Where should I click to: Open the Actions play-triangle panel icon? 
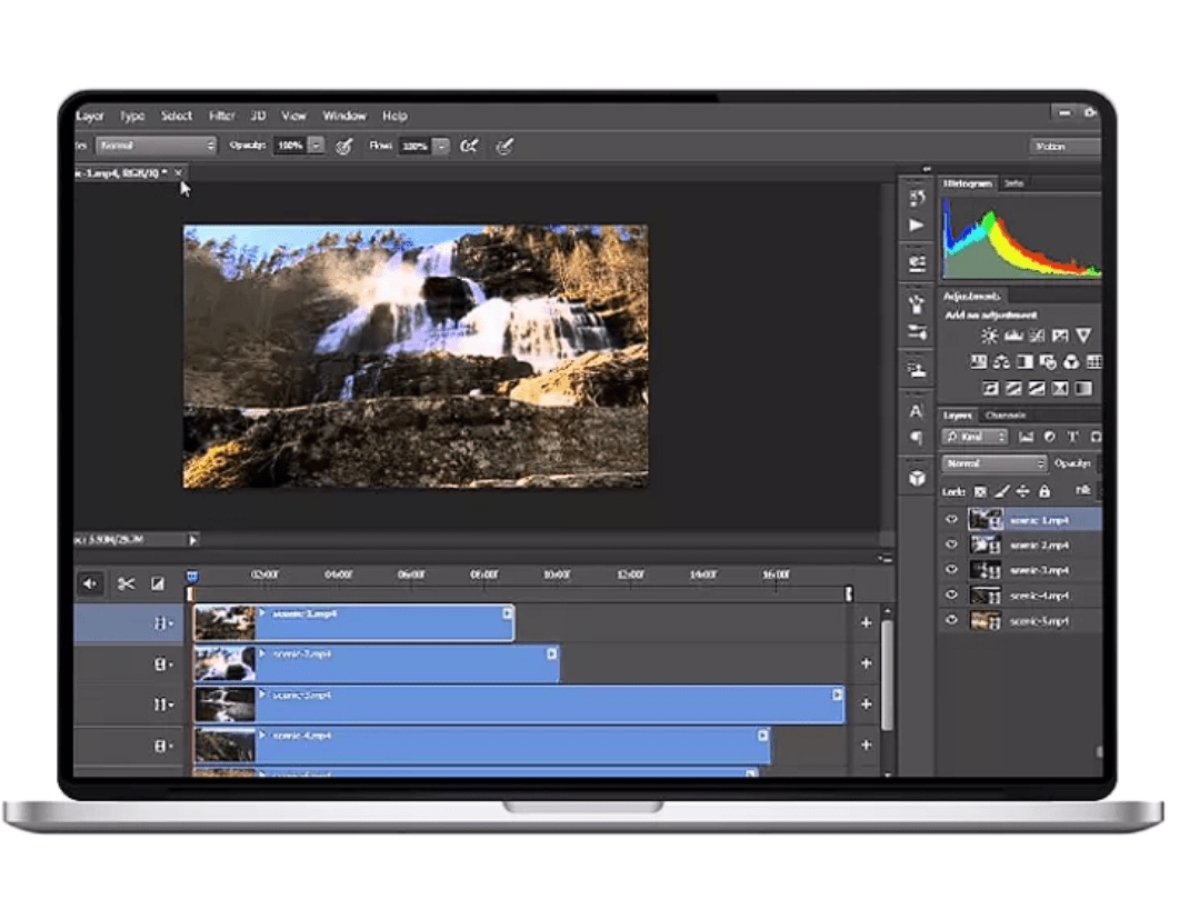pyautogui.click(x=916, y=225)
